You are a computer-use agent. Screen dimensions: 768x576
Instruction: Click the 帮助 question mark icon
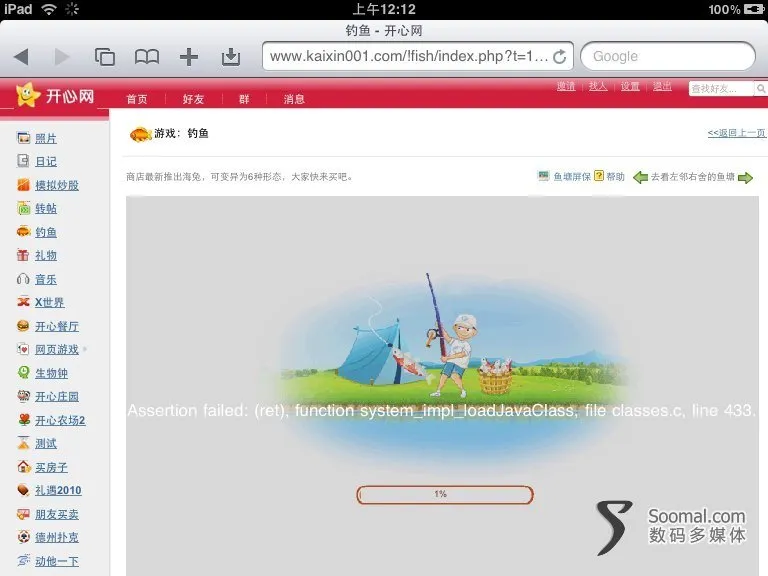[599, 176]
